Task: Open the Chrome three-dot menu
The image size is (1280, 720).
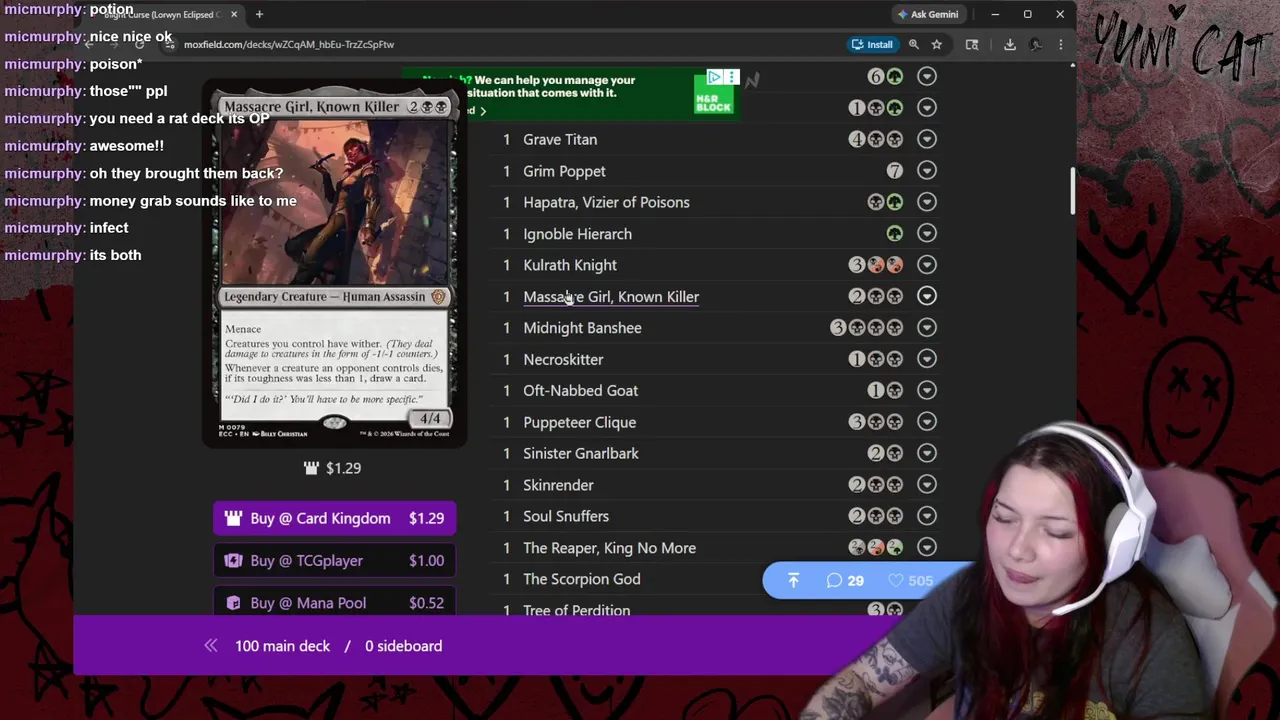Action: 1061,44
